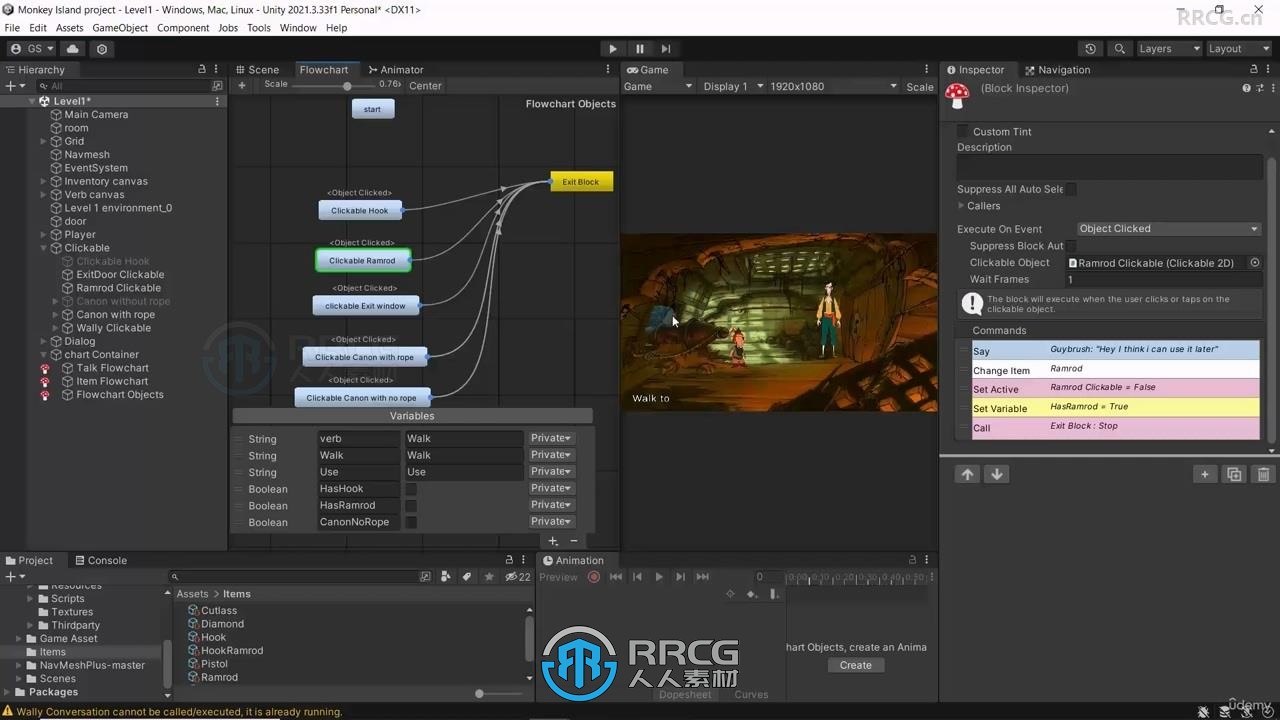Check the CanonNoRope boolean value
The height and width of the screenshot is (720, 1280).
click(x=411, y=522)
